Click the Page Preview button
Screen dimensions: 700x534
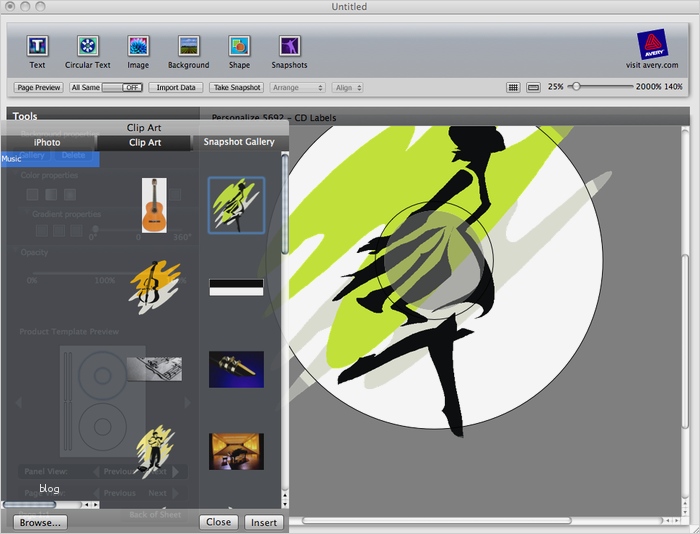tap(39, 88)
